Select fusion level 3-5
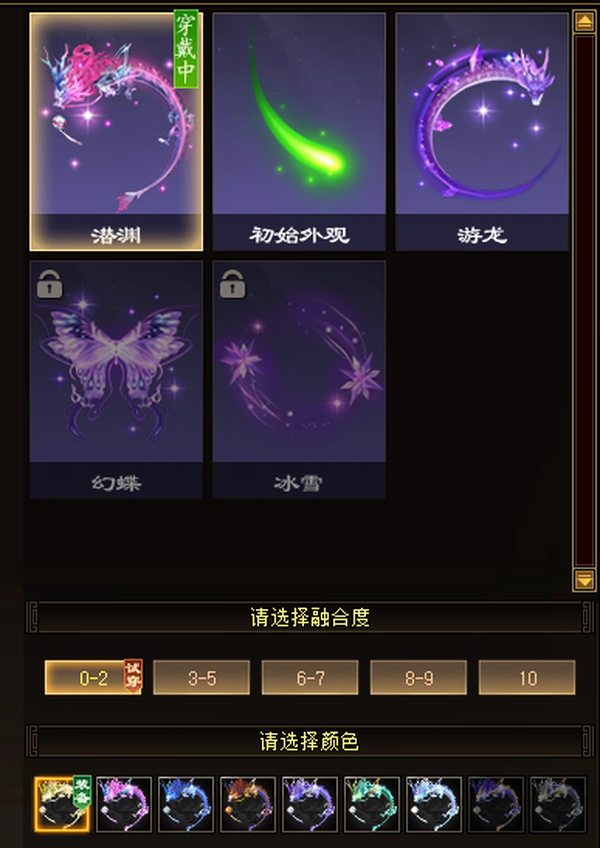Screen dimensions: 600x848 [x=202, y=678]
